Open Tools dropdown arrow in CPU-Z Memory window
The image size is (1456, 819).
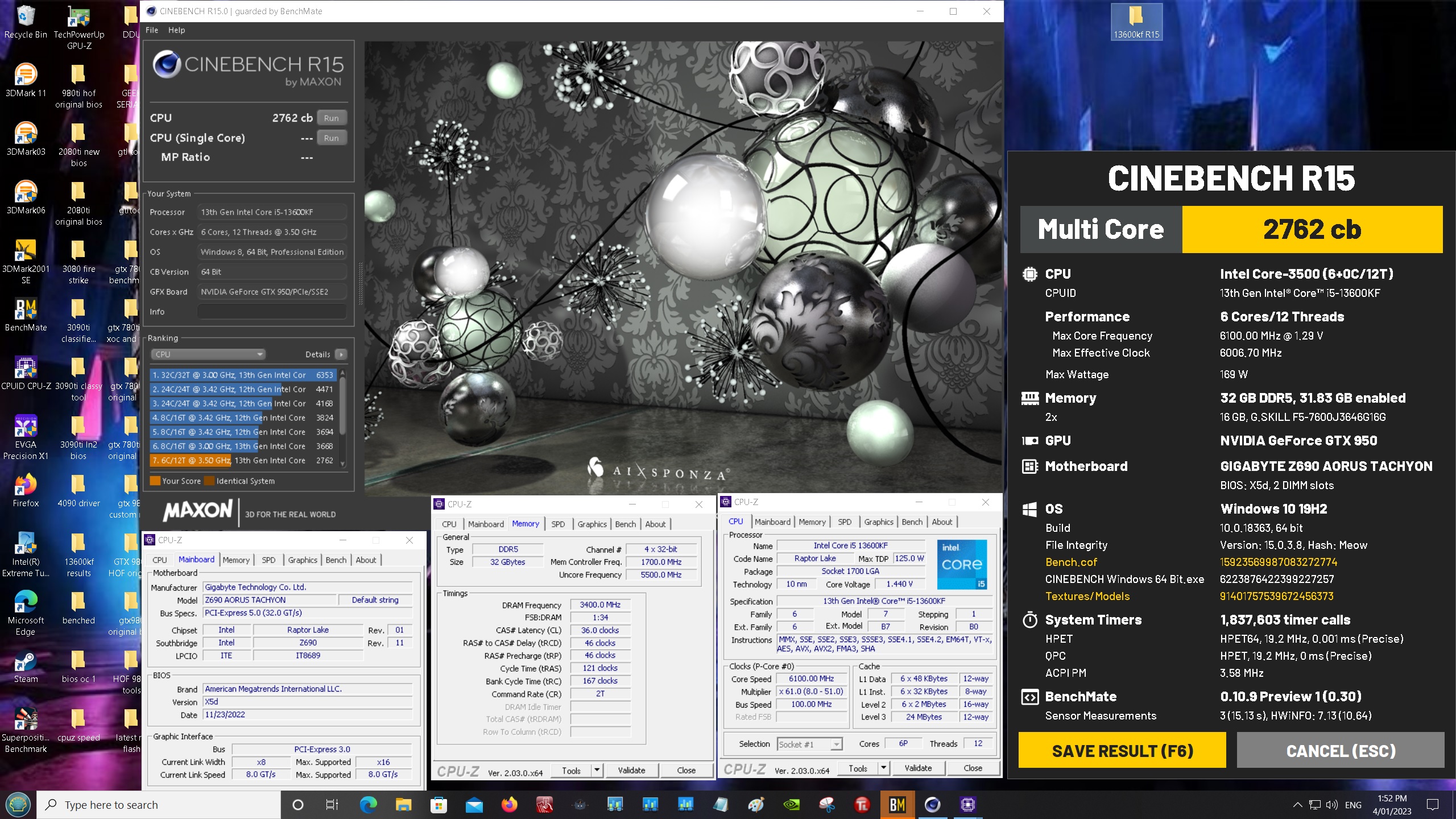(597, 770)
